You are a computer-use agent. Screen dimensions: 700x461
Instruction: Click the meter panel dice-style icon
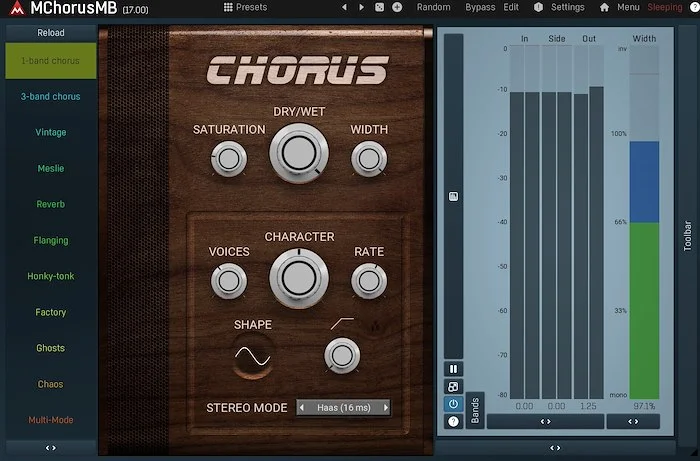(x=453, y=386)
